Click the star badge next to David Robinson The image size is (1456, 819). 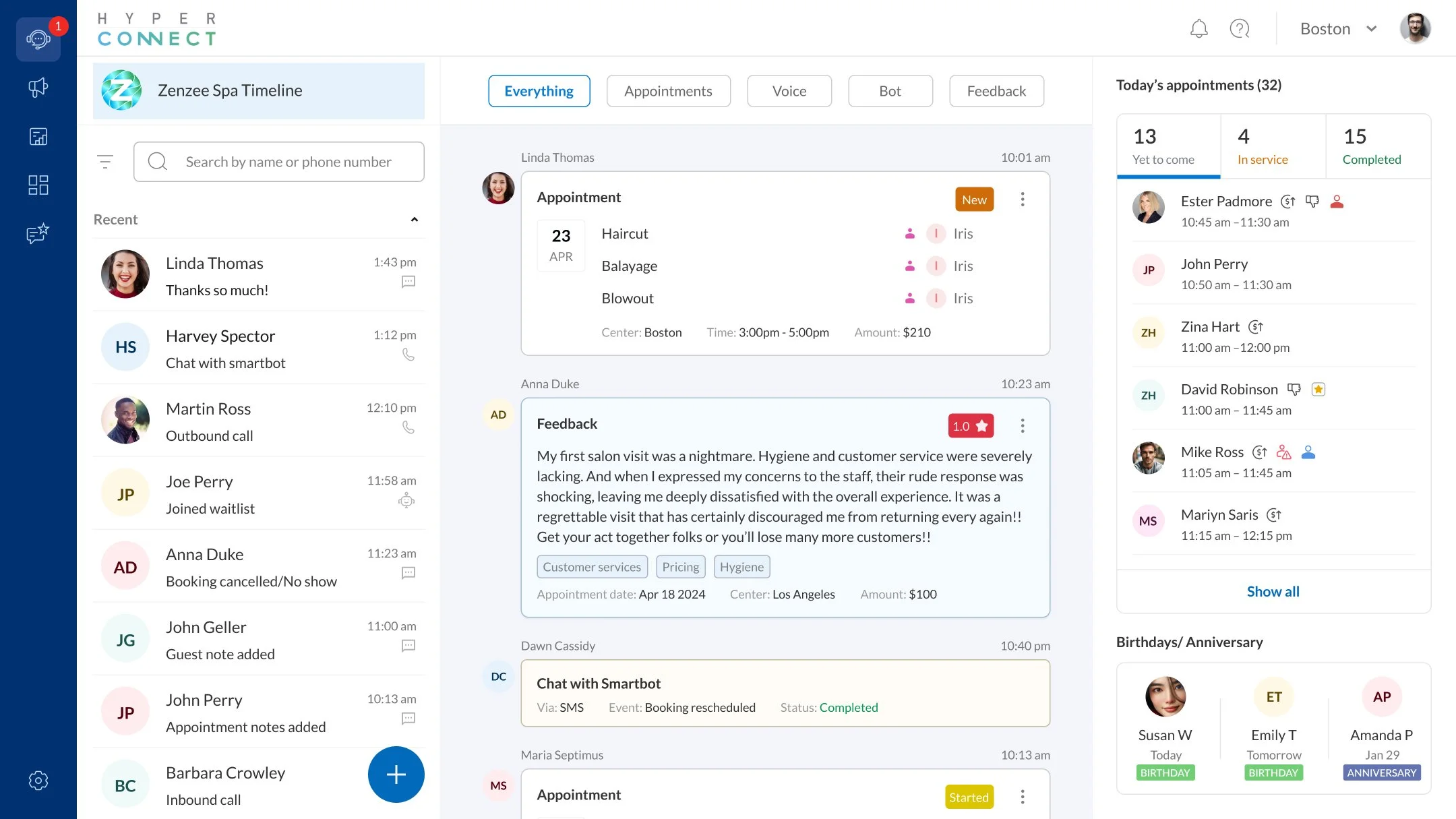(1318, 389)
